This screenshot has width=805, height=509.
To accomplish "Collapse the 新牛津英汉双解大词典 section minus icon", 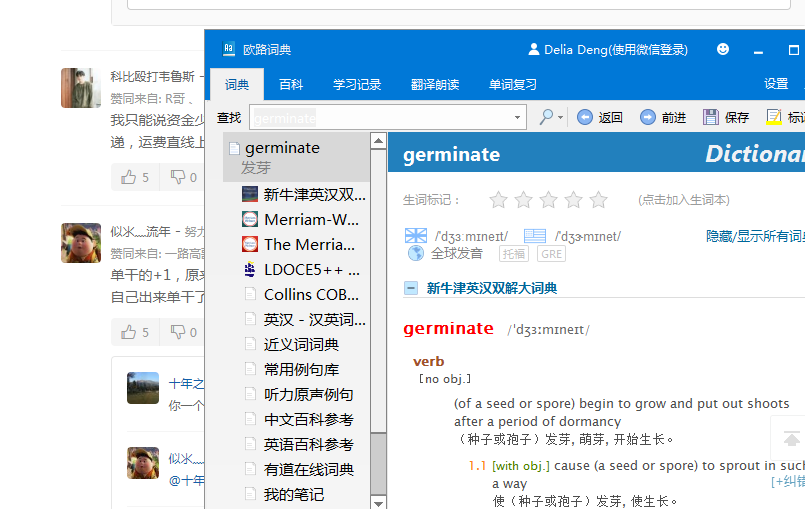I will (411, 288).
